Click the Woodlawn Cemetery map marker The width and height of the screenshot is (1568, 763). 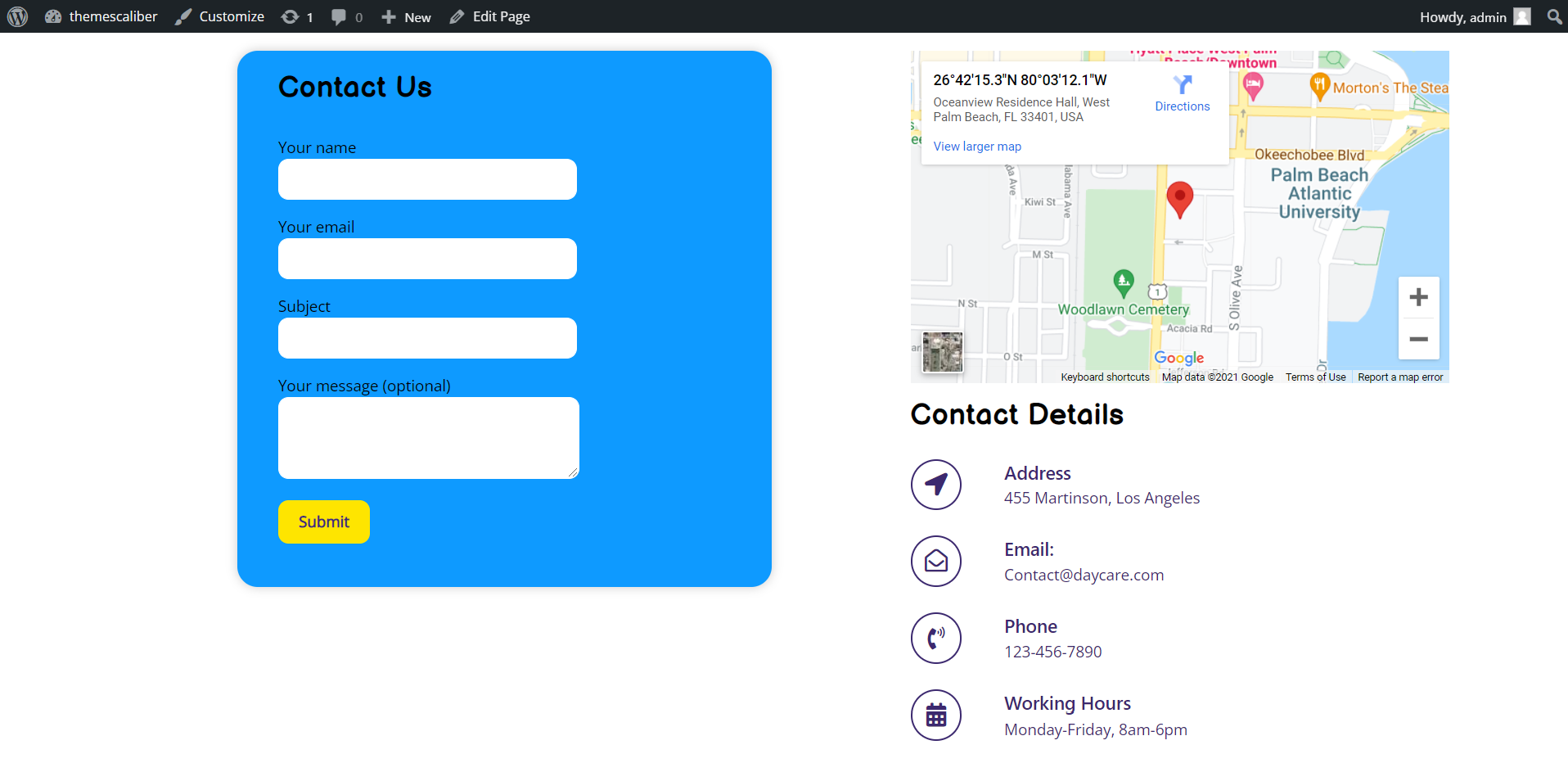[1124, 282]
